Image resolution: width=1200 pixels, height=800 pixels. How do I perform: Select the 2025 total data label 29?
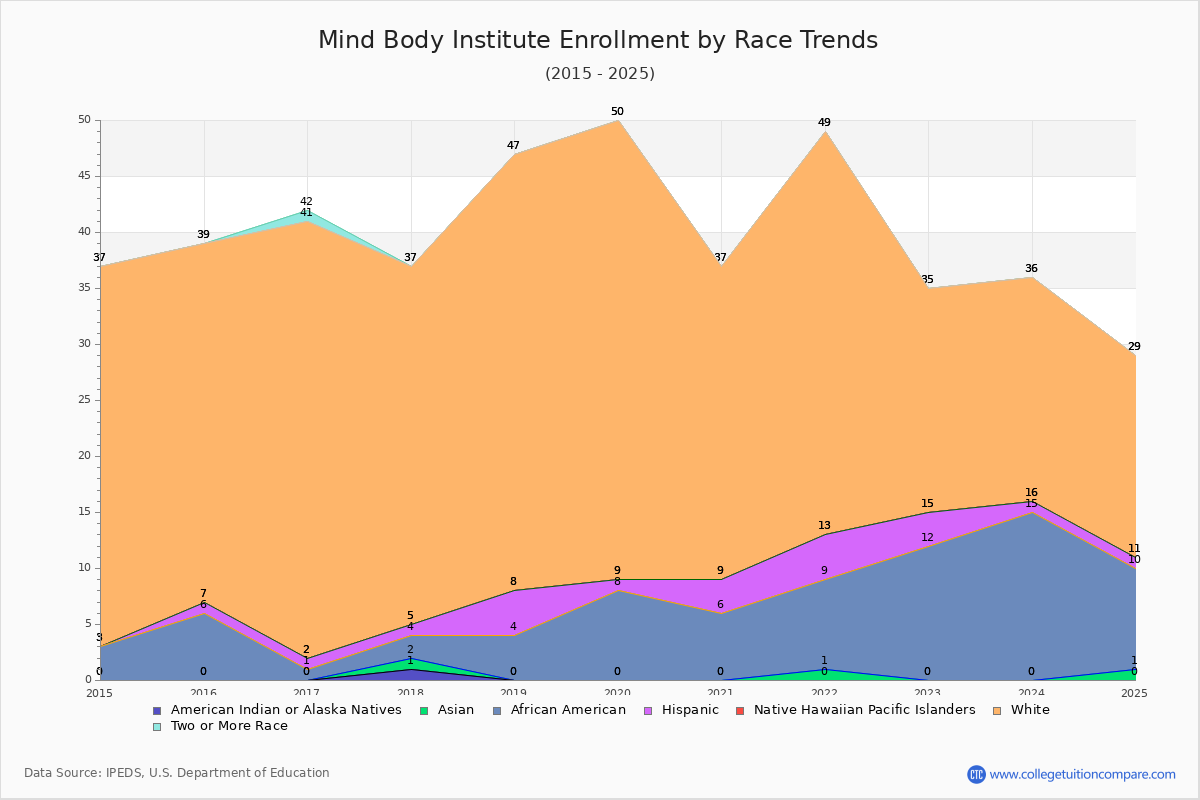pos(1134,347)
